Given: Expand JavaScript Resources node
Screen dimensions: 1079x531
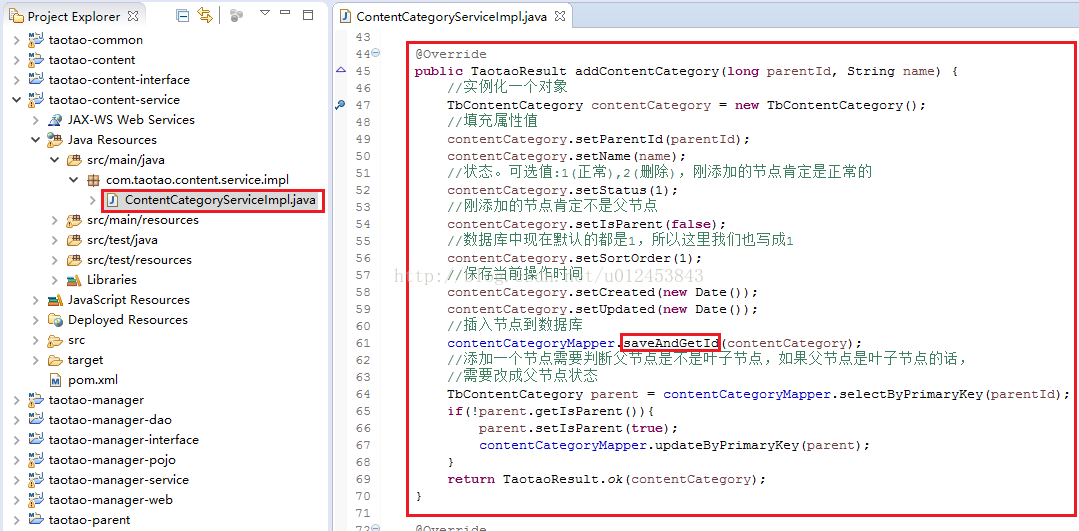Looking at the screenshot, I should tap(36, 300).
